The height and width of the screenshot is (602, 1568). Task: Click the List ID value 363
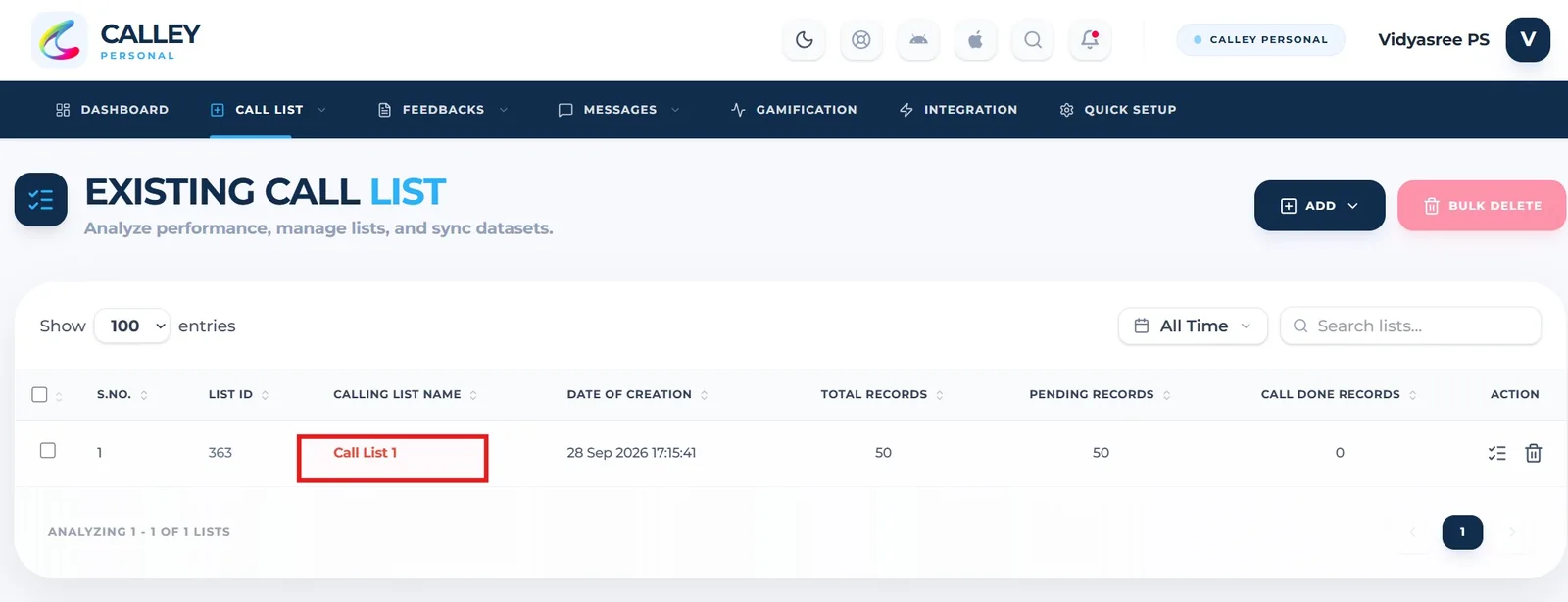[220, 453]
